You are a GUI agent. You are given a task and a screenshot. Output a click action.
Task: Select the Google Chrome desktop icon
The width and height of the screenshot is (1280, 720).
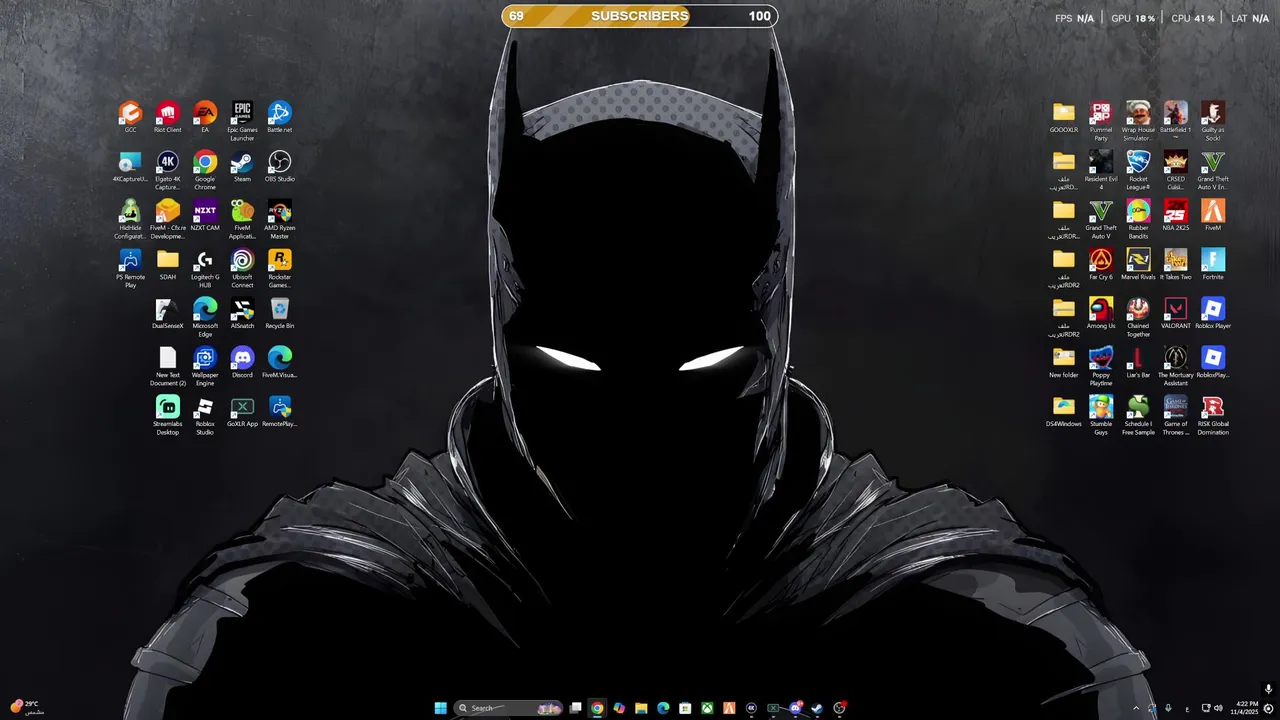pos(205,171)
